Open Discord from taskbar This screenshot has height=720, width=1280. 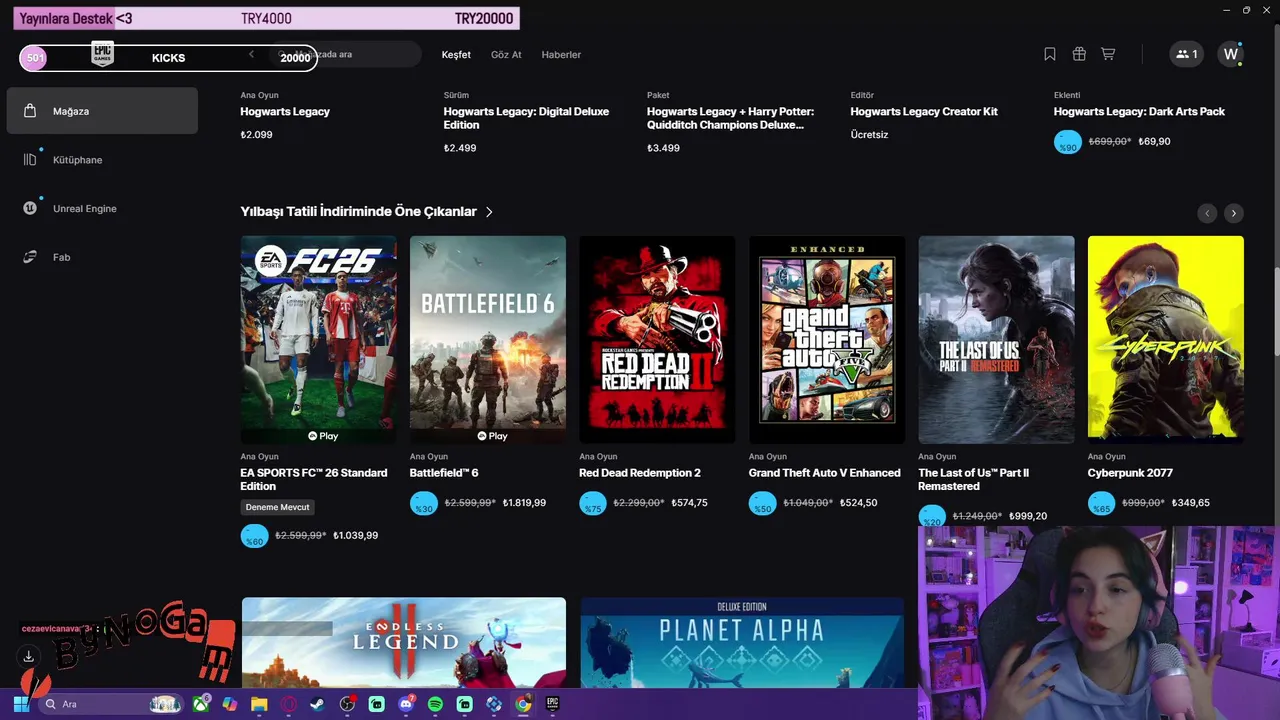pos(406,704)
